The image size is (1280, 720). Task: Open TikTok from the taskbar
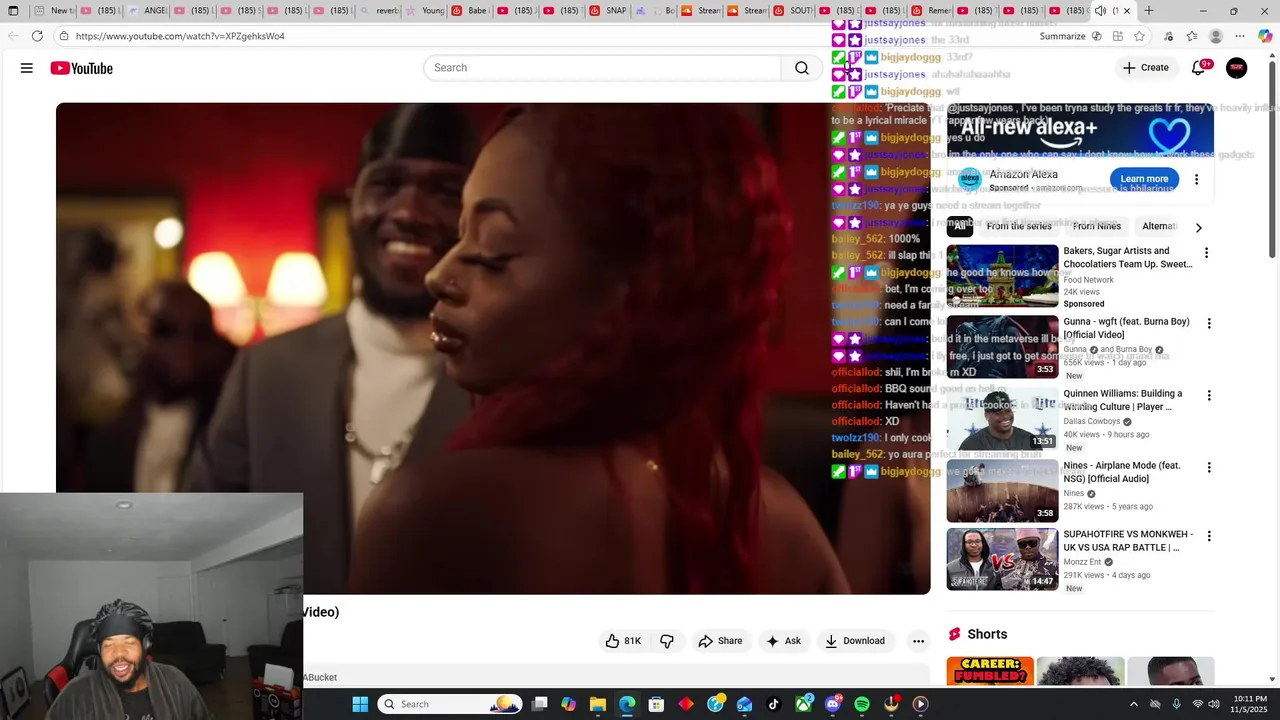774,704
